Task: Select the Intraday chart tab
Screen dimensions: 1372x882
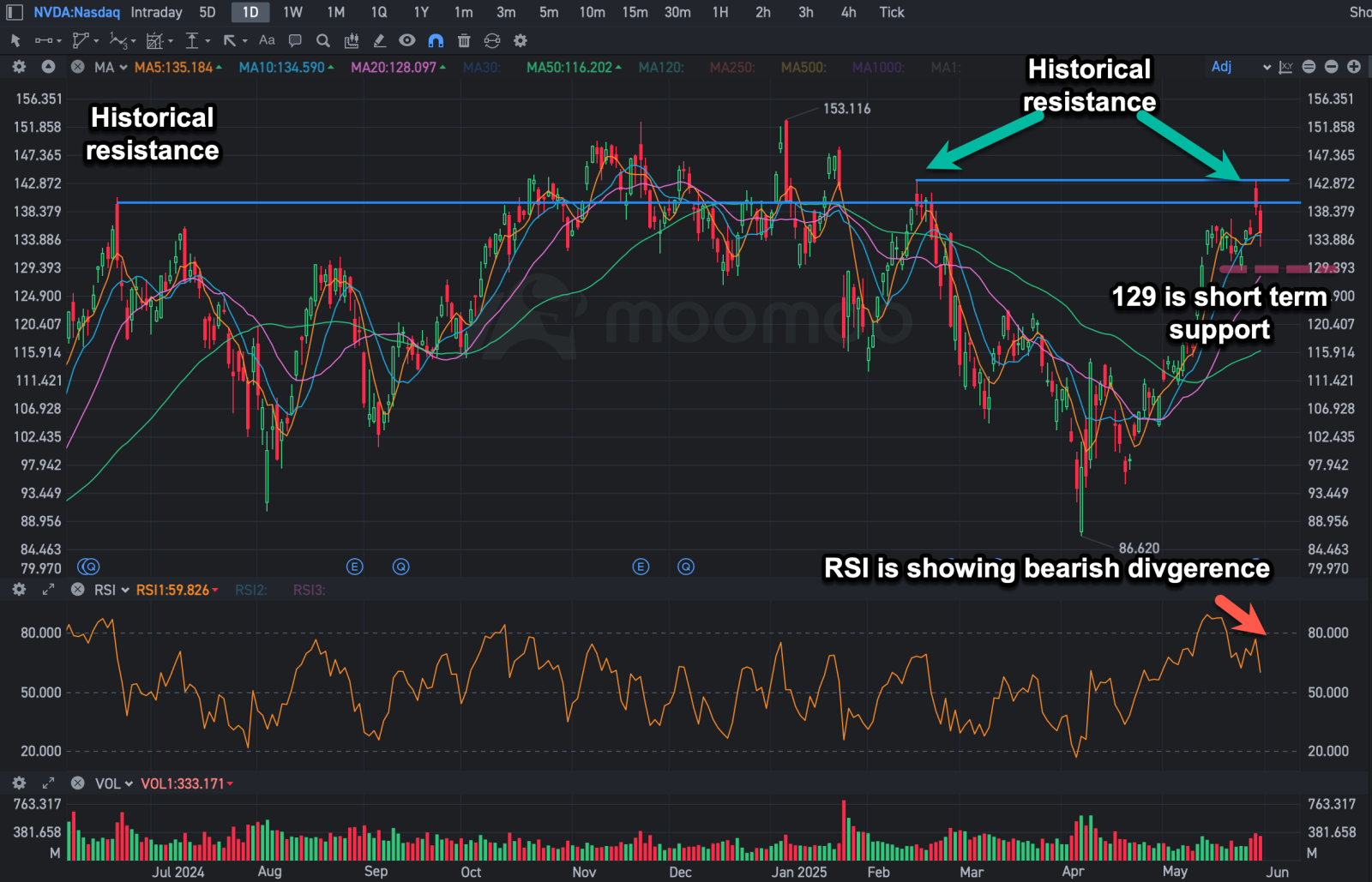Action: click(156, 12)
